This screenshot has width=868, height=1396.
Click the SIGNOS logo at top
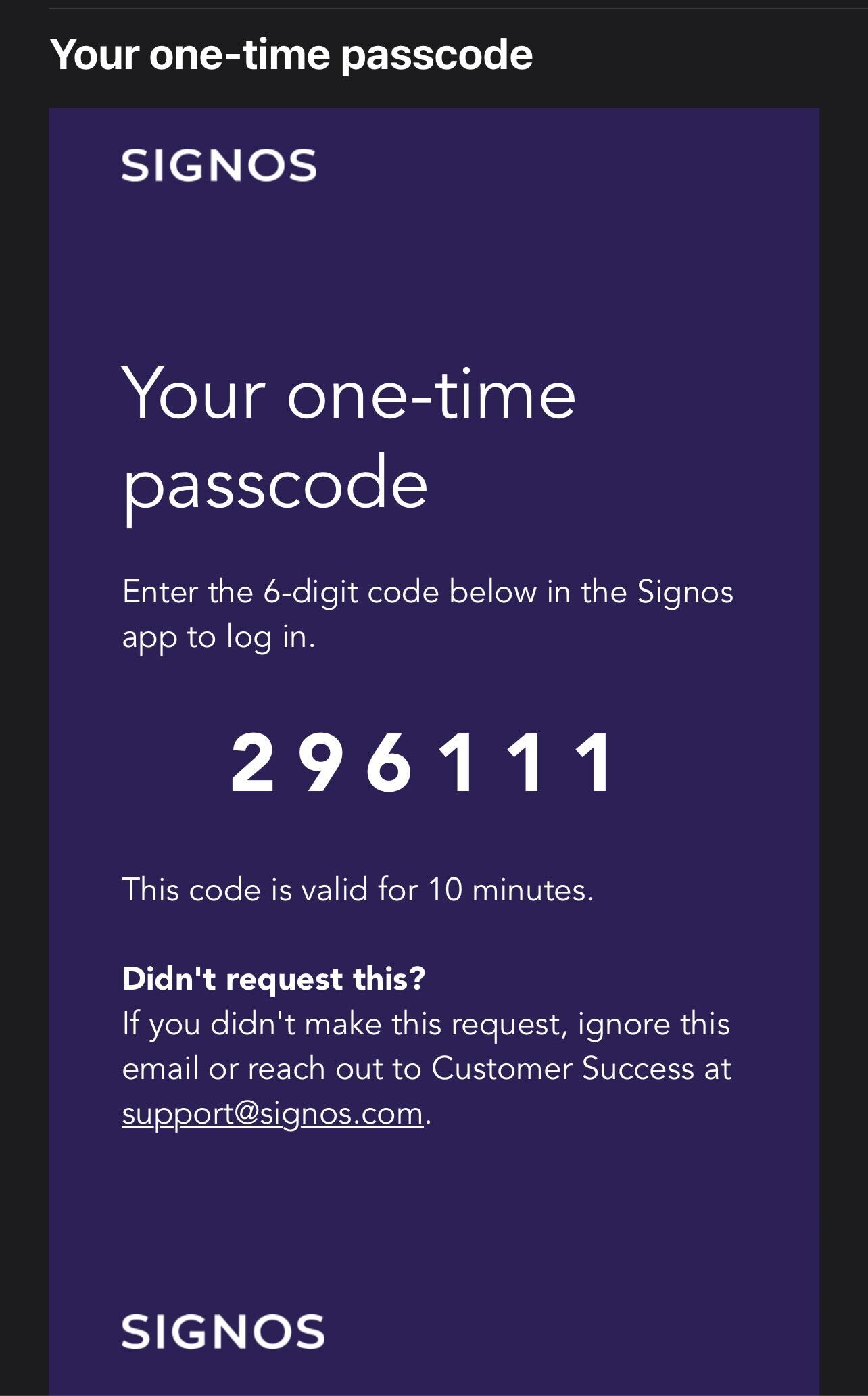point(219,166)
